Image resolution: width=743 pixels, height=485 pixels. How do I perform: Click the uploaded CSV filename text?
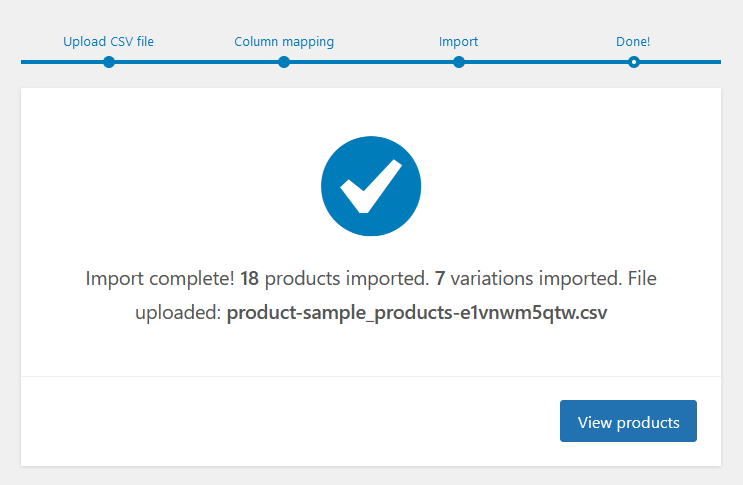point(417,313)
